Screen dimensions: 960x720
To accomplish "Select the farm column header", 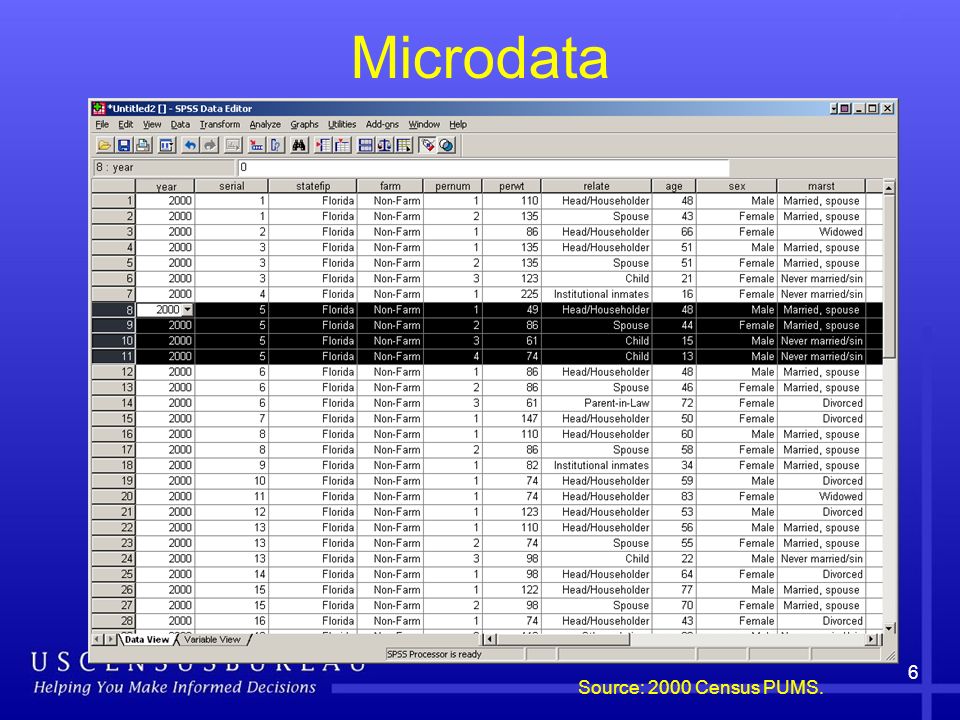I will [x=390, y=186].
